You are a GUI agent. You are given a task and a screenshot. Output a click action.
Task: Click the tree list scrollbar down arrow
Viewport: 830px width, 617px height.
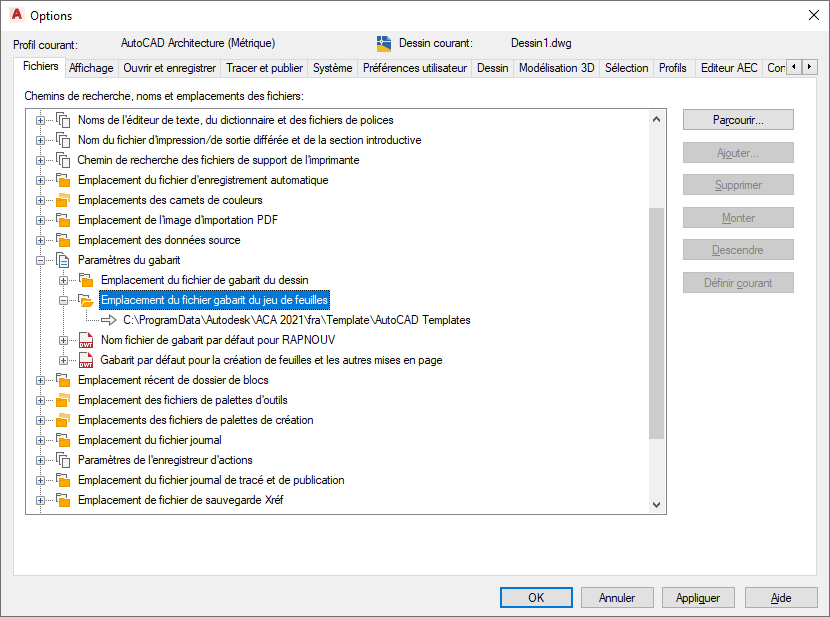[656, 505]
